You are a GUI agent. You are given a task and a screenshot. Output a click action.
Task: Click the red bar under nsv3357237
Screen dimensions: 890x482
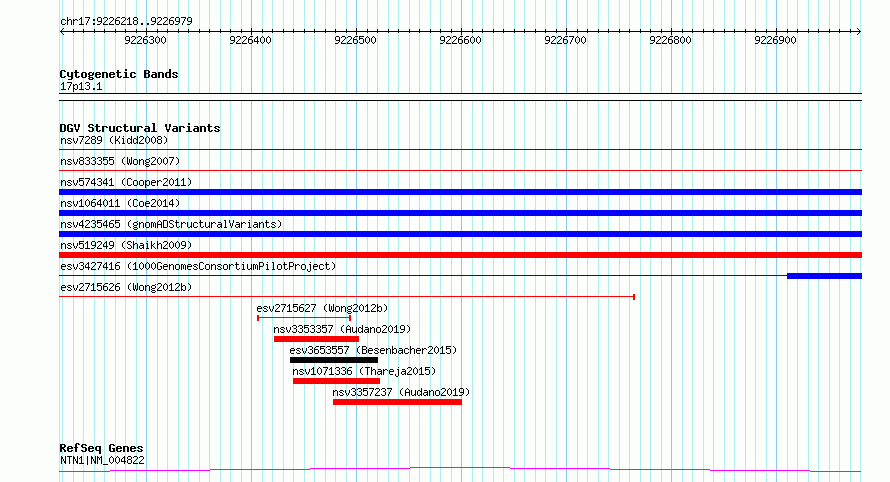(x=397, y=402)
